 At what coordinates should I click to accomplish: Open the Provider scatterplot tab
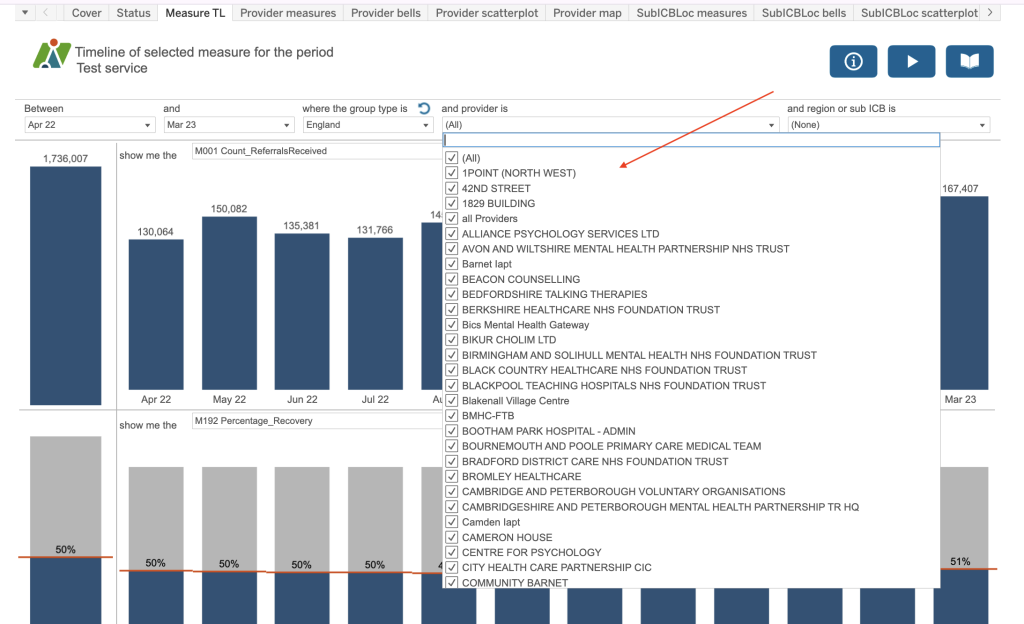click(487, 13)
